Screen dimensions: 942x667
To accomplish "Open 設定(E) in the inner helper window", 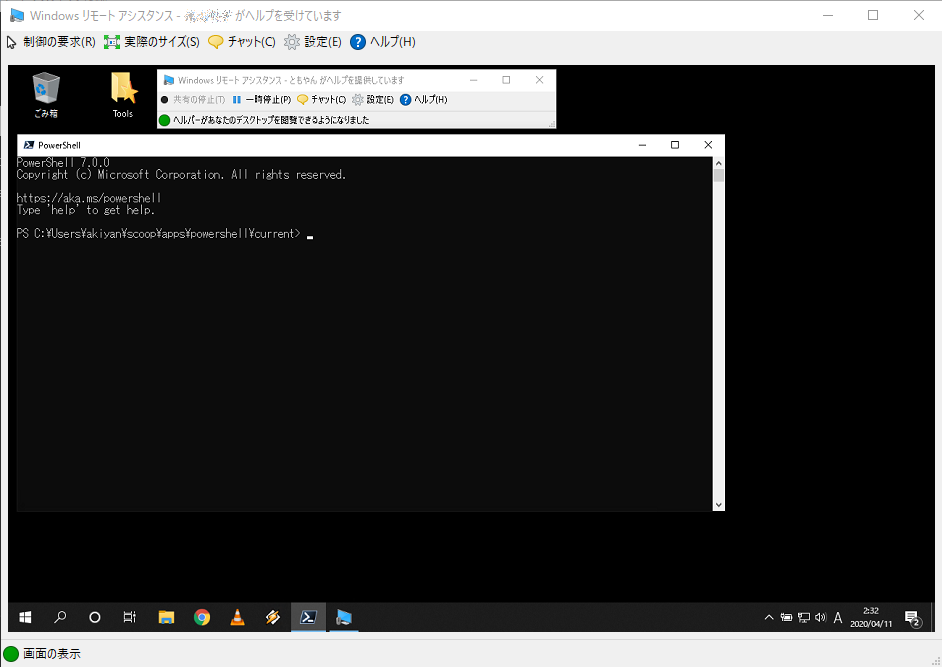I will coord(373,100).
